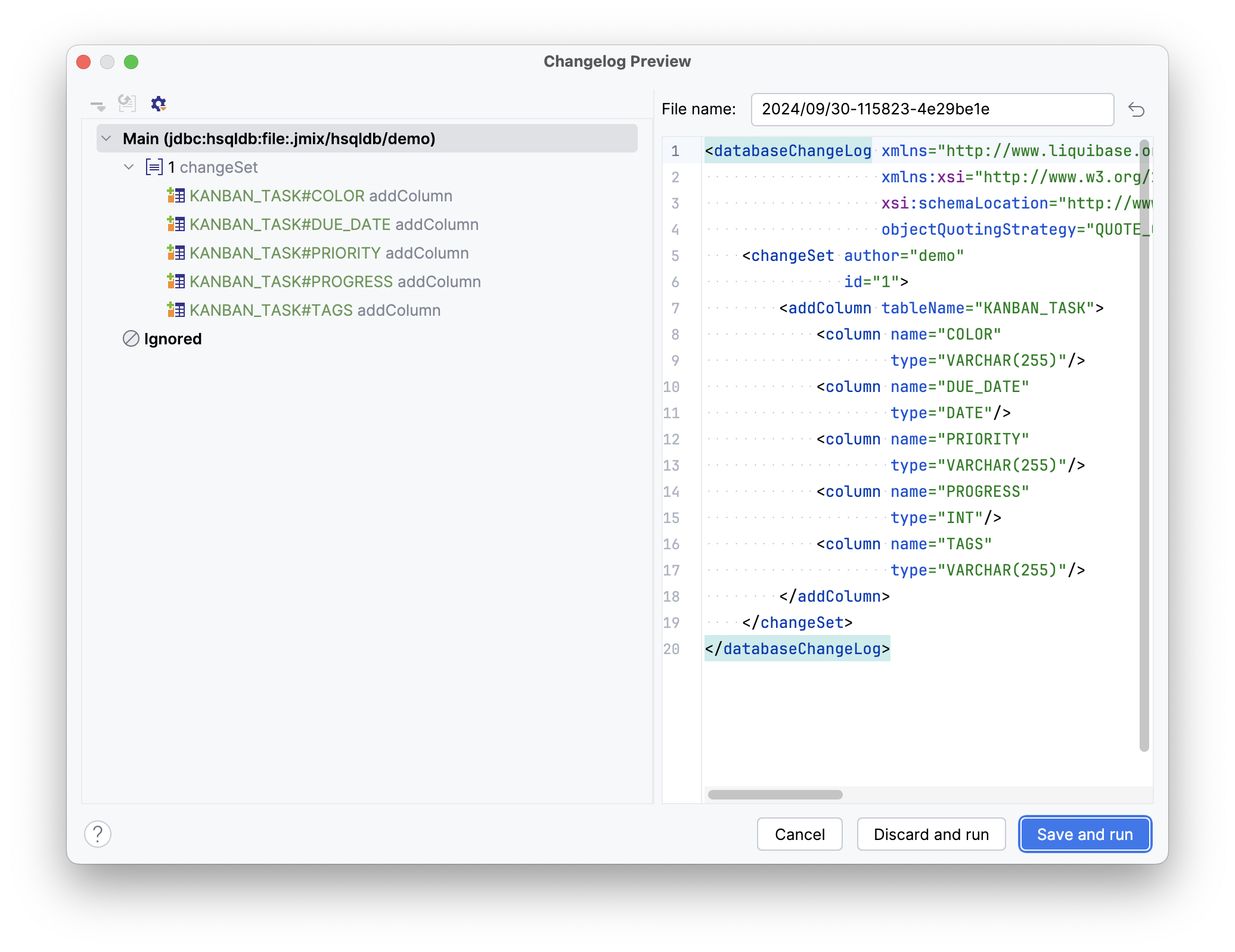Click the KANBAN_TASK#PRIORITY addColumn icon
This screenshot has height=952, width=1235.
tap(176, 253)
